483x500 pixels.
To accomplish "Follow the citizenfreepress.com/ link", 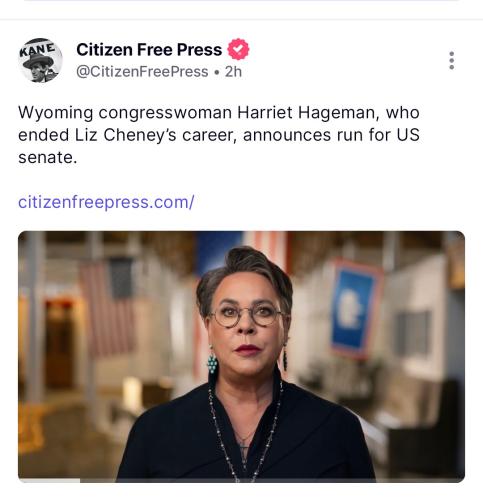I will pyautogui.click(x=106, y=202).
